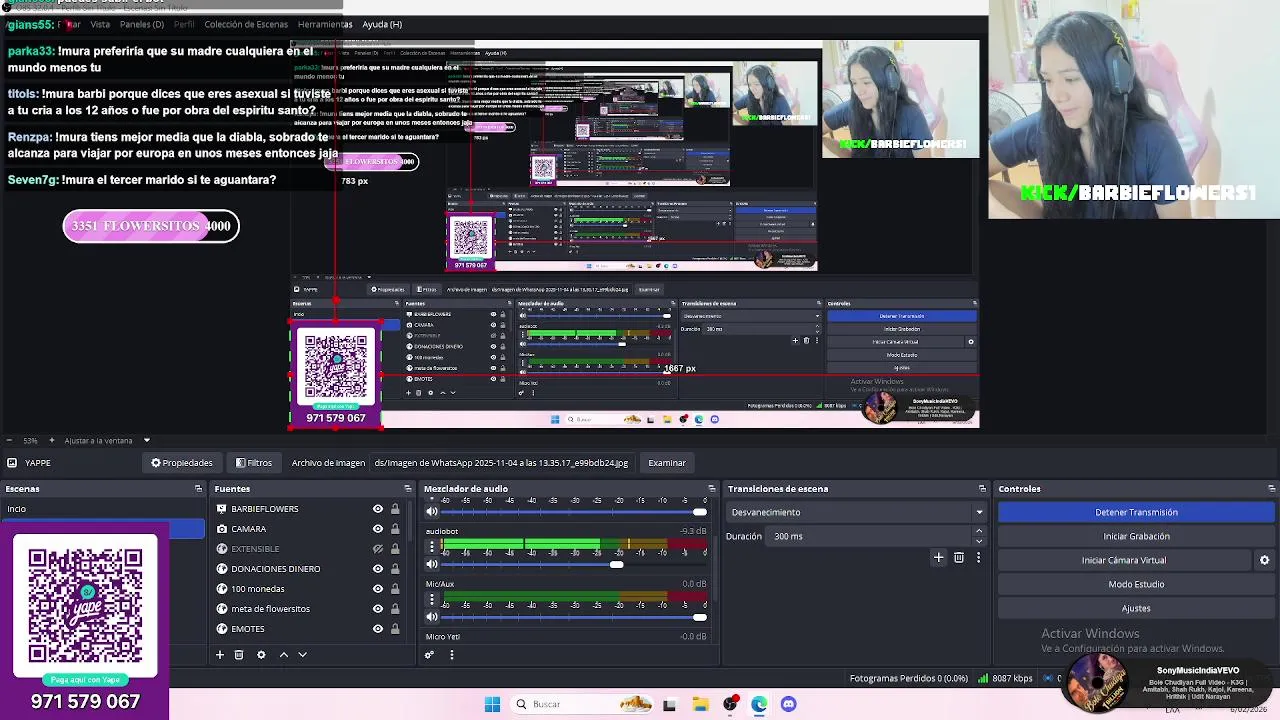Open the Colección de Escenas menu
Screen dimensions: 1280x720
click(246, 24)
